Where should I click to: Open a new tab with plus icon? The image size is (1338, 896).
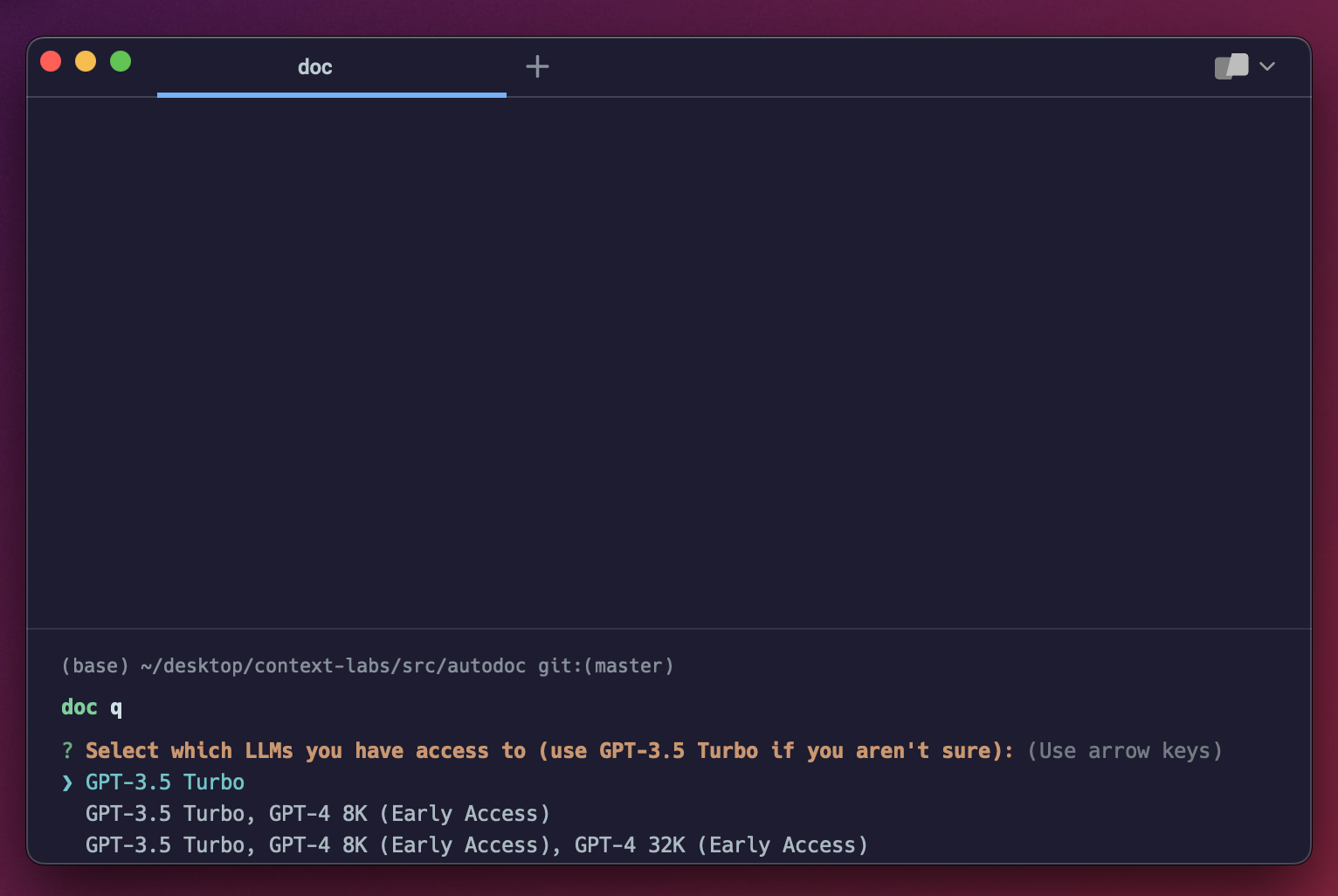[537, 66]
